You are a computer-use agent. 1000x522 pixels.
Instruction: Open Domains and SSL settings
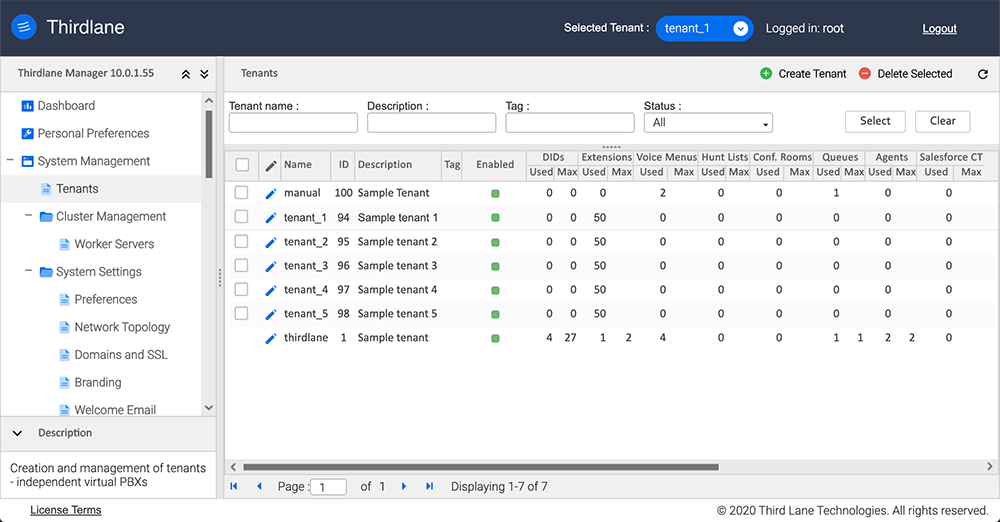coord(121,355)
